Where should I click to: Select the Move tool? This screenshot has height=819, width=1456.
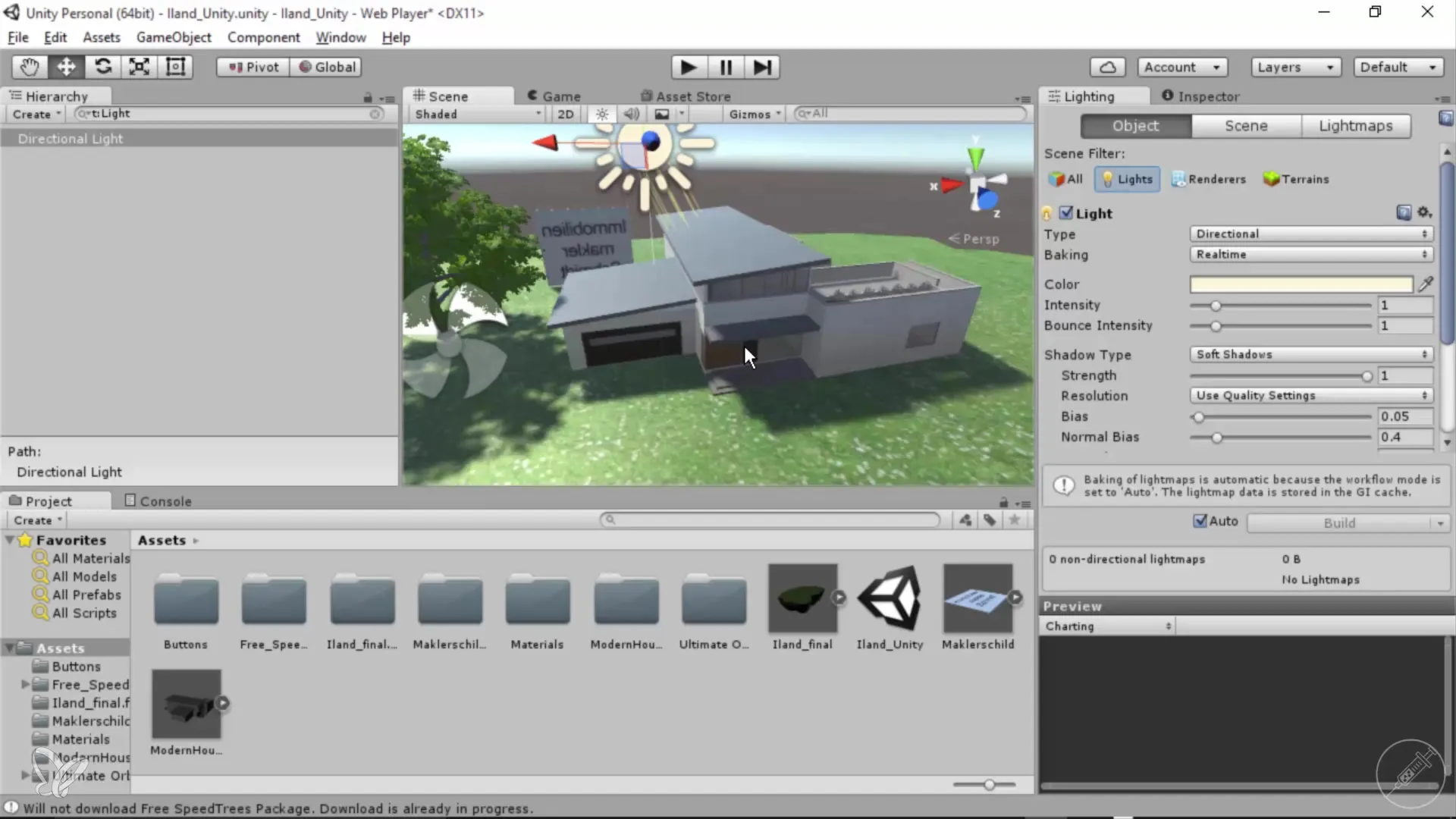click(x=66, y=67)
